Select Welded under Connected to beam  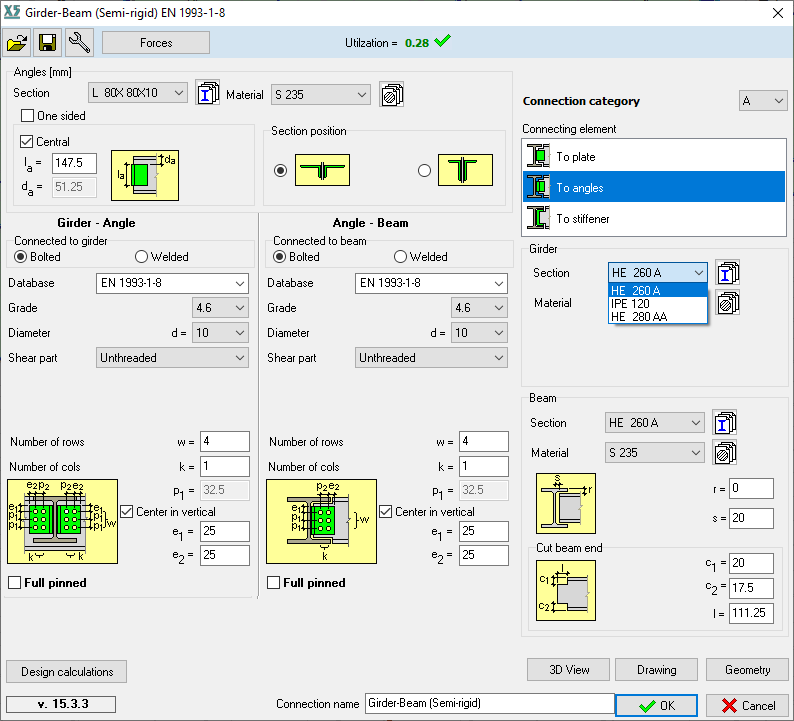coord(401,257)
